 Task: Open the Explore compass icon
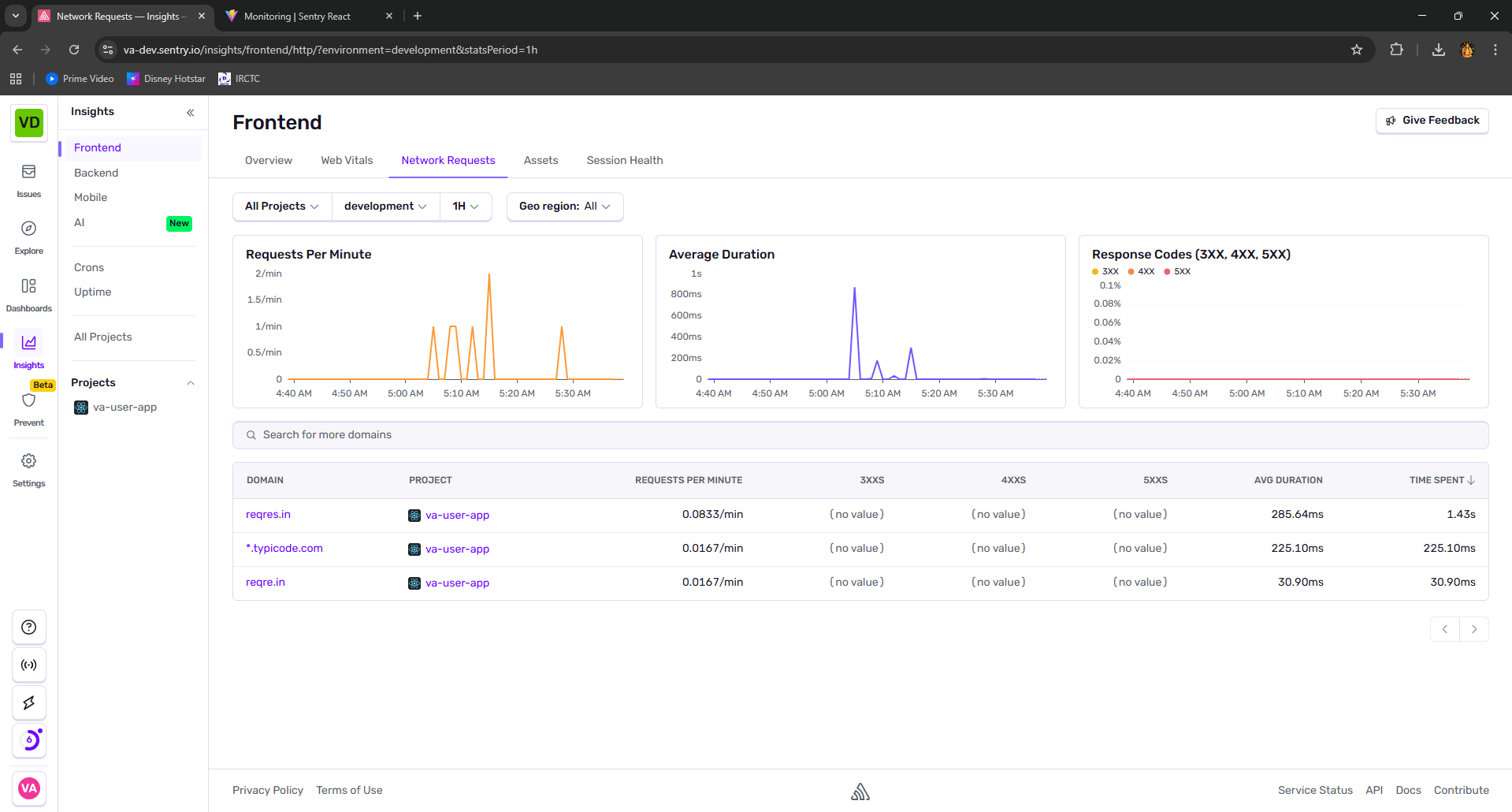28,237
